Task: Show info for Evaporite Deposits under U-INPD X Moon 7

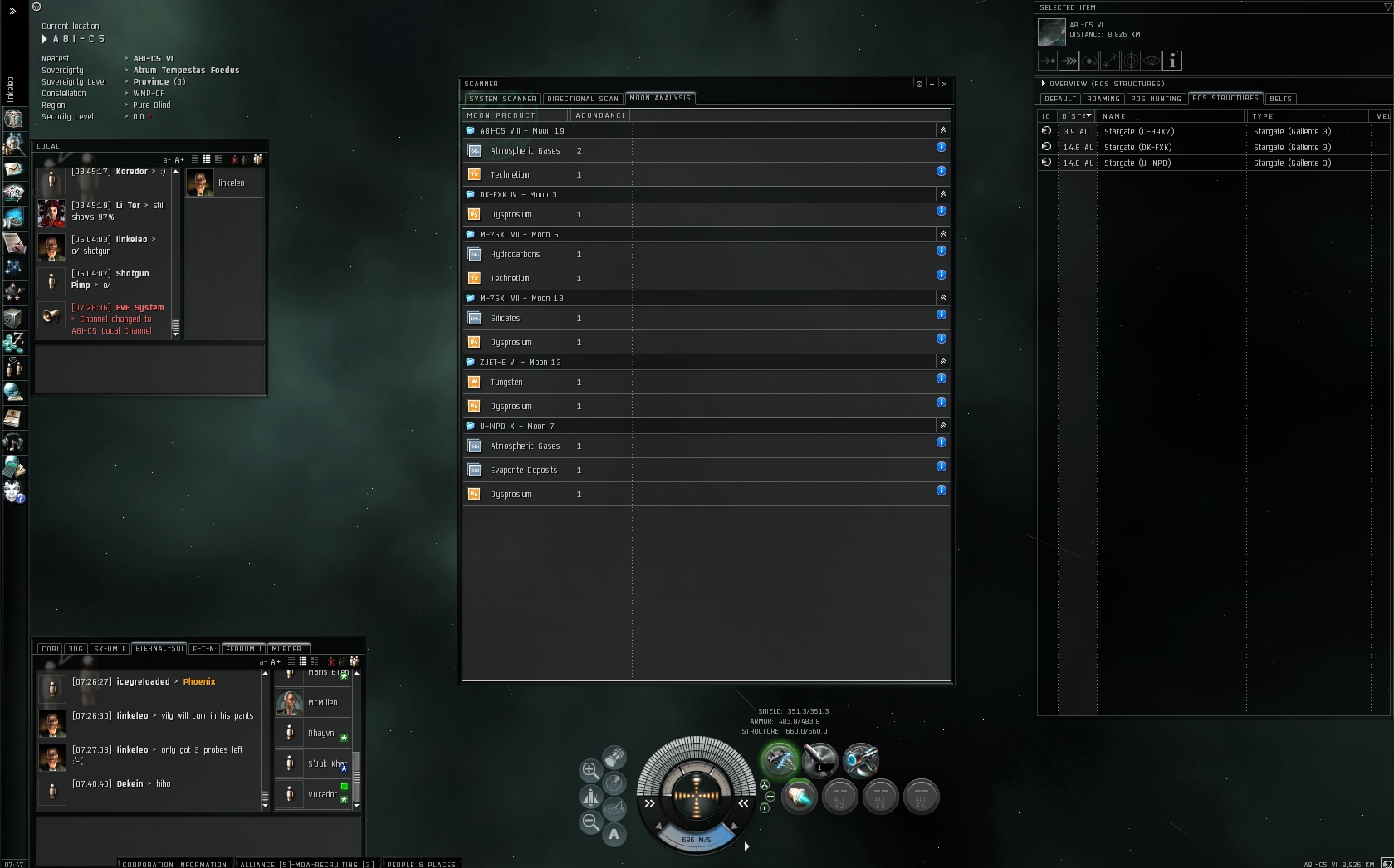Action: [x=941, y=466]
